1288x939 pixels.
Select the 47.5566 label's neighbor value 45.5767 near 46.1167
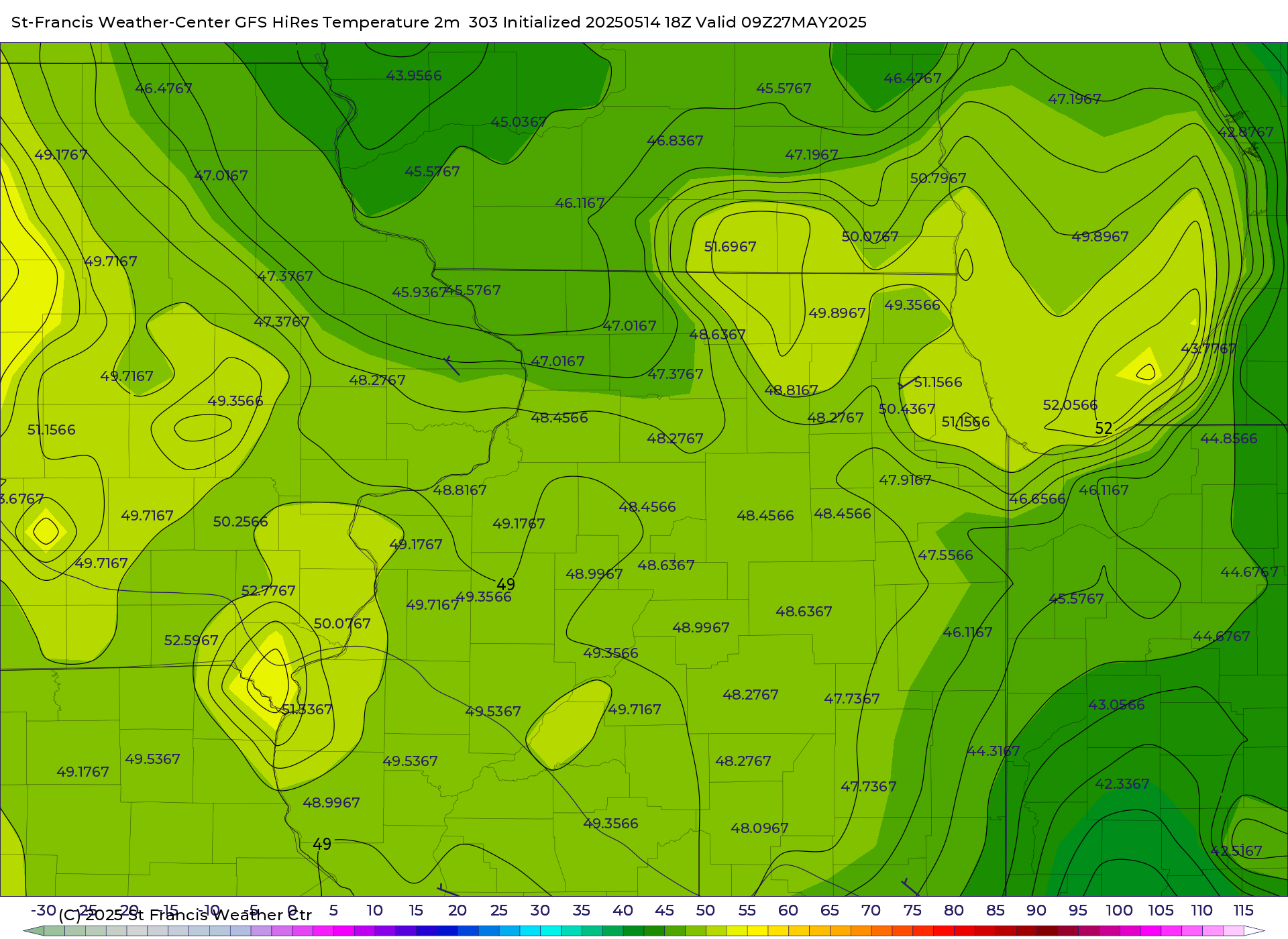1076,599
